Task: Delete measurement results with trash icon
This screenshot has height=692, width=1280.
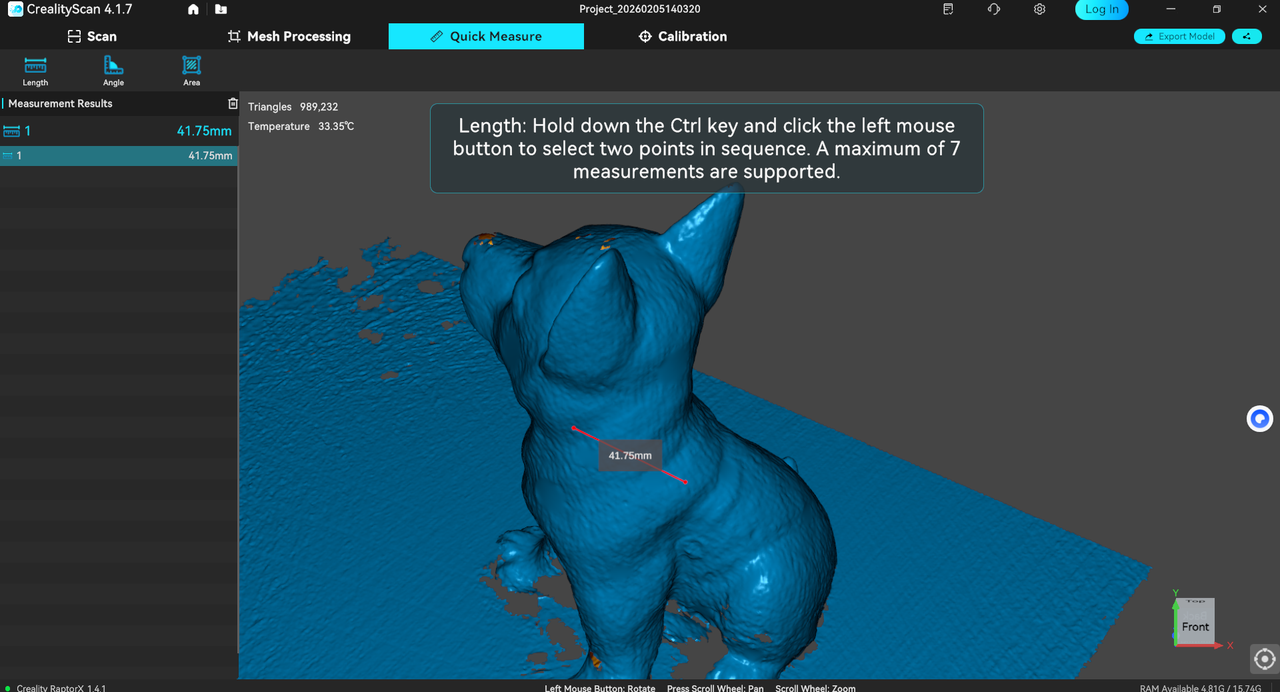Action: 233,104
